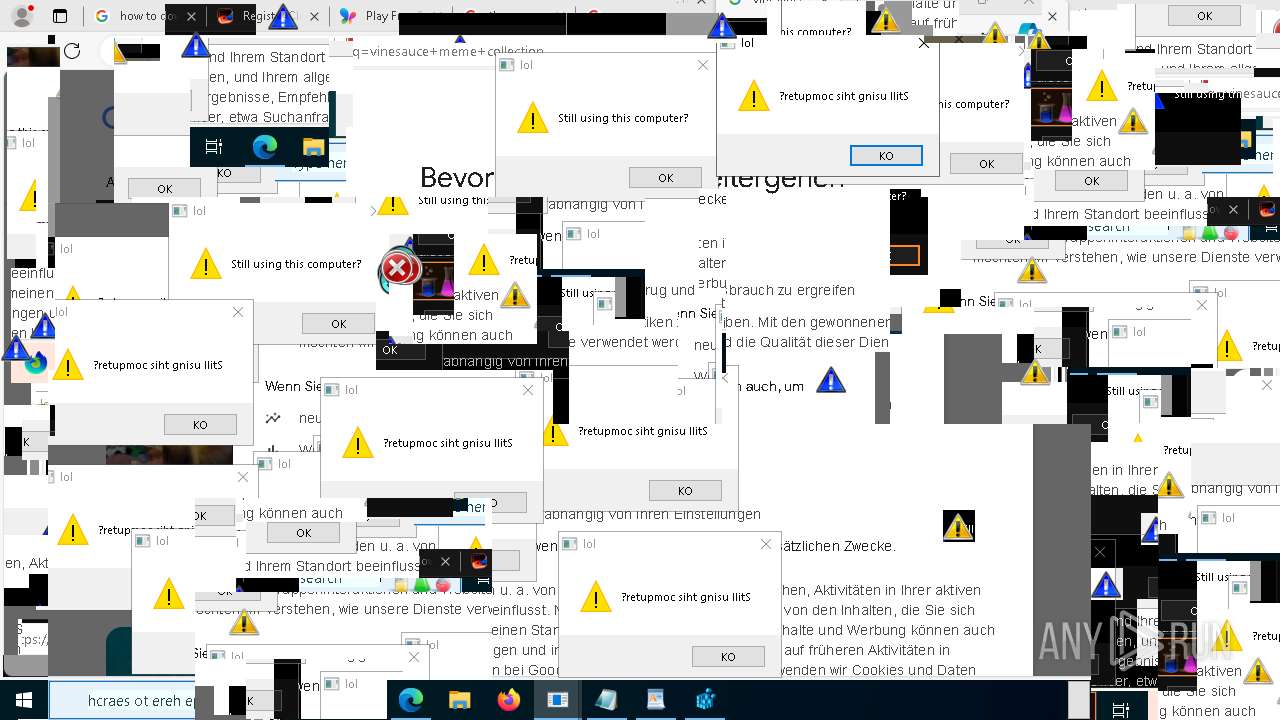Click OK in 'Still using' dialog beside red error icon
The width and height of the screenshot is (1280, 720).
point(338,323)
